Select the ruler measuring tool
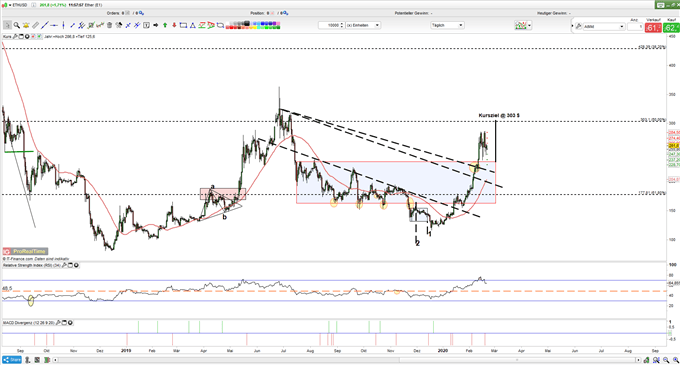The image size is (680, 365). click(35, 25)
